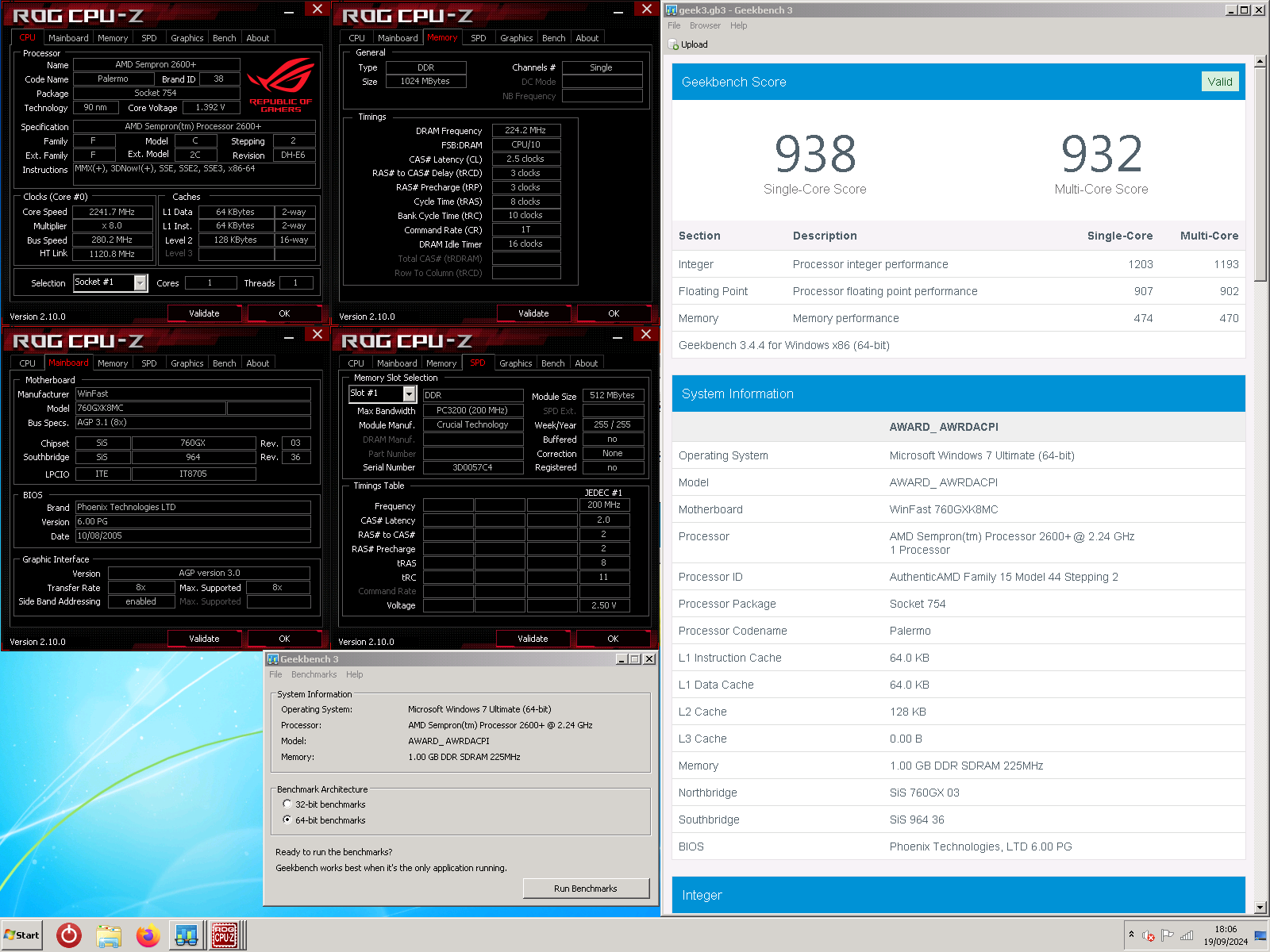Image resolution: width=1270 pixels, height=952 pixels.
Task: Open Help menu in small Geekbench dialog
Action: [355, 674]
